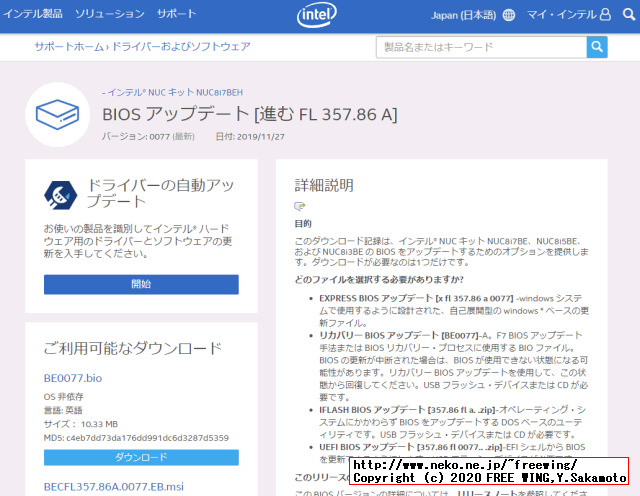The height and width of the screenshot is (496, 640).
Task: Click the Intel logo
Action: click(x=317, y=15)
